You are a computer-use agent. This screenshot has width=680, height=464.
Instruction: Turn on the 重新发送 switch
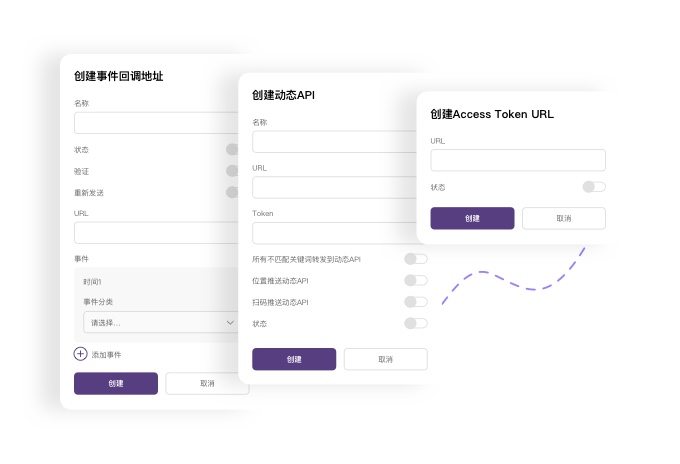pyautogui.click(x=232, y=192)
